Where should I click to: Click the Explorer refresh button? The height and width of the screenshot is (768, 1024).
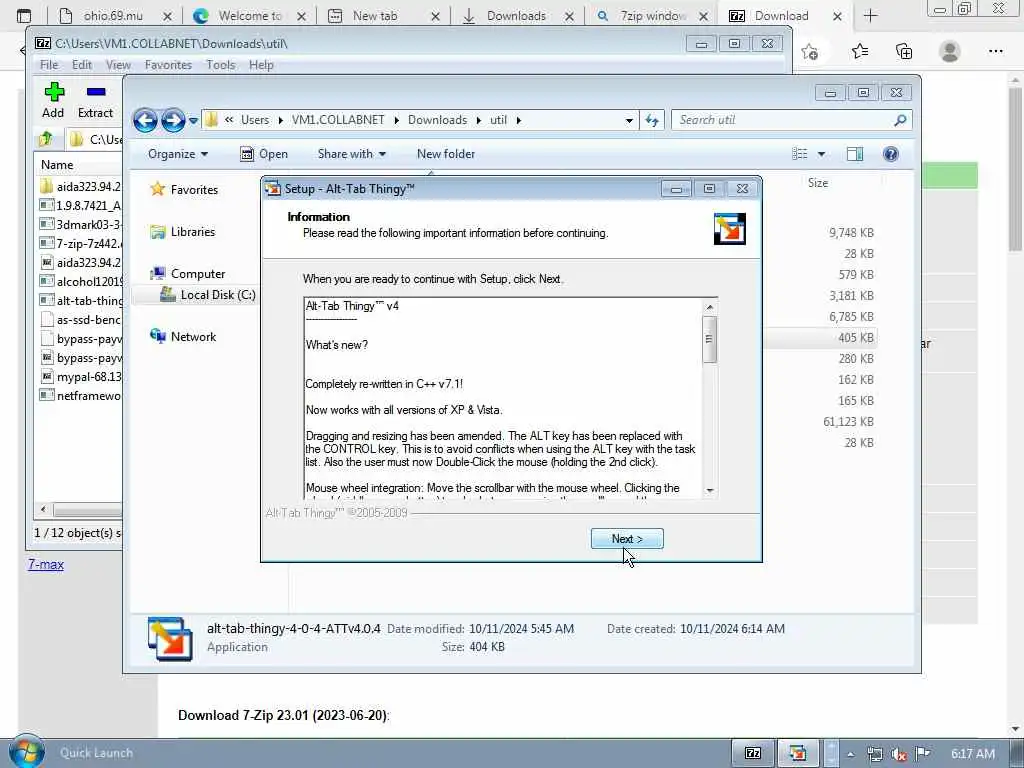(x=652, y=120)
